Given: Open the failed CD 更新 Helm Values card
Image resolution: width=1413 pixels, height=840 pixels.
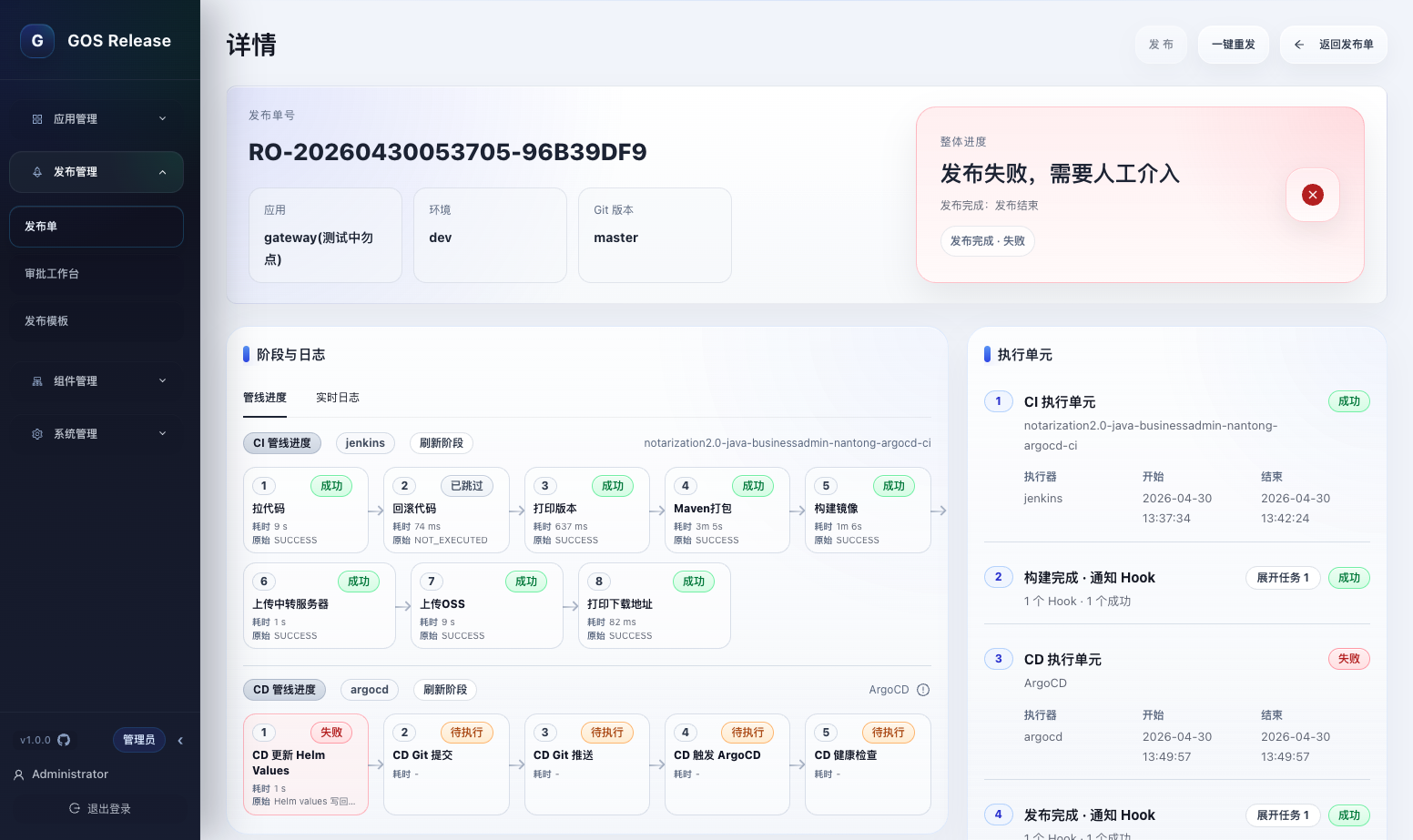Looking at the screenshot, I should tap(306, 764).
